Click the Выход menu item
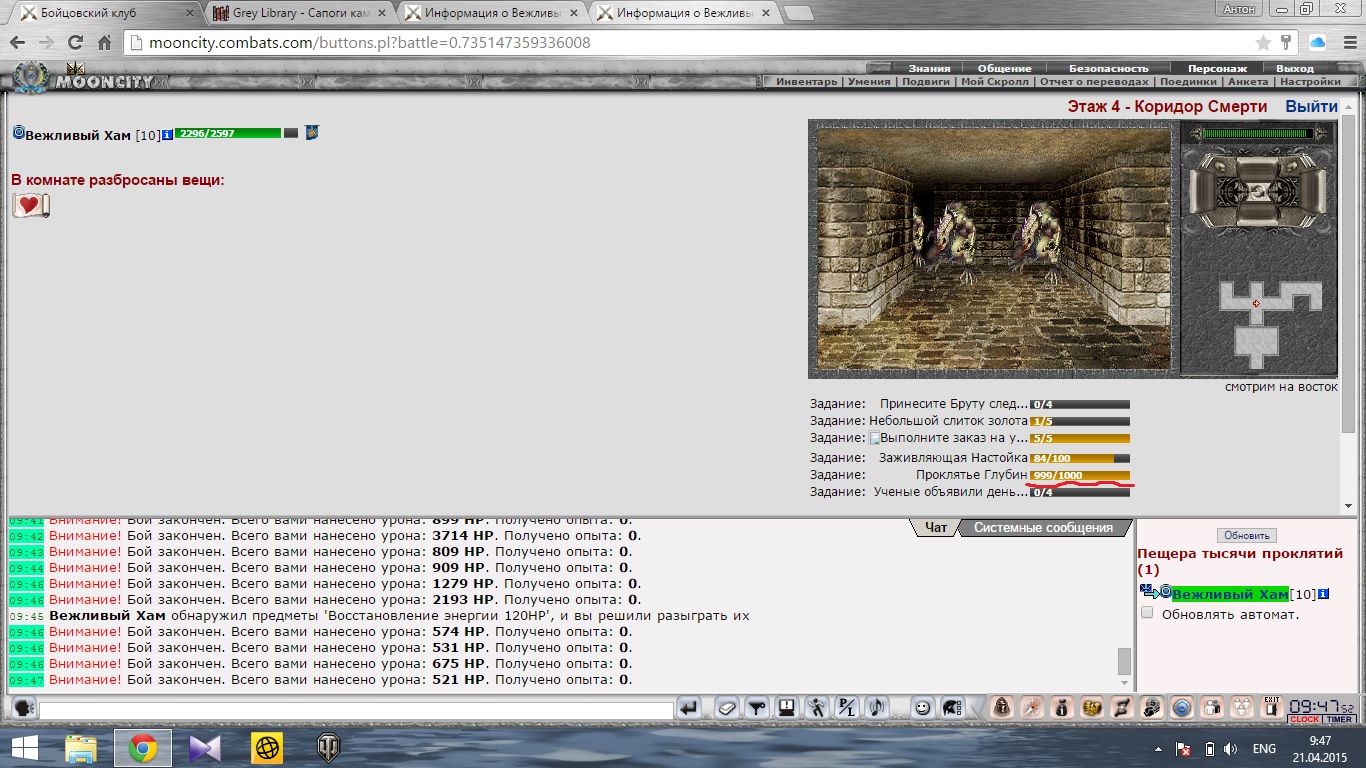 (1295, 68)
